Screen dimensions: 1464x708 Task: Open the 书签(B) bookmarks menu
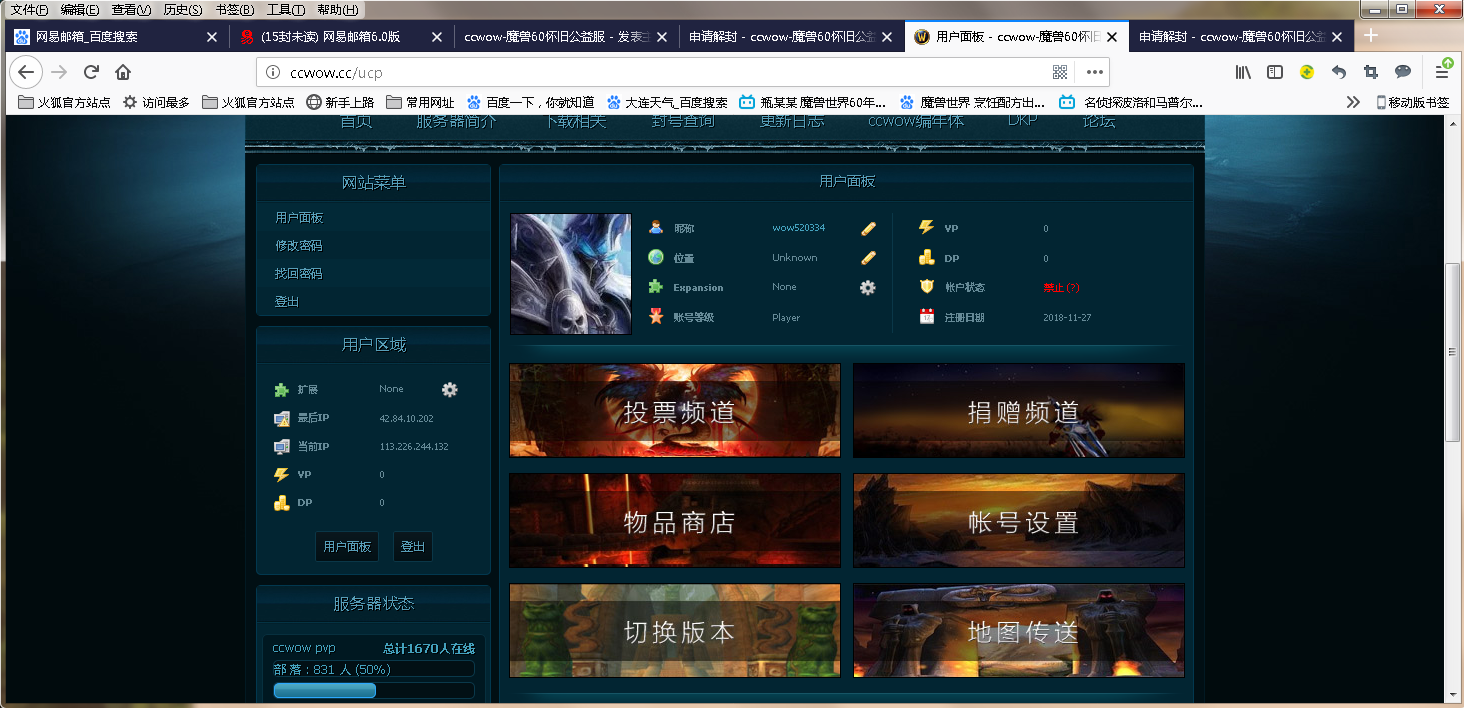(234, 10)
